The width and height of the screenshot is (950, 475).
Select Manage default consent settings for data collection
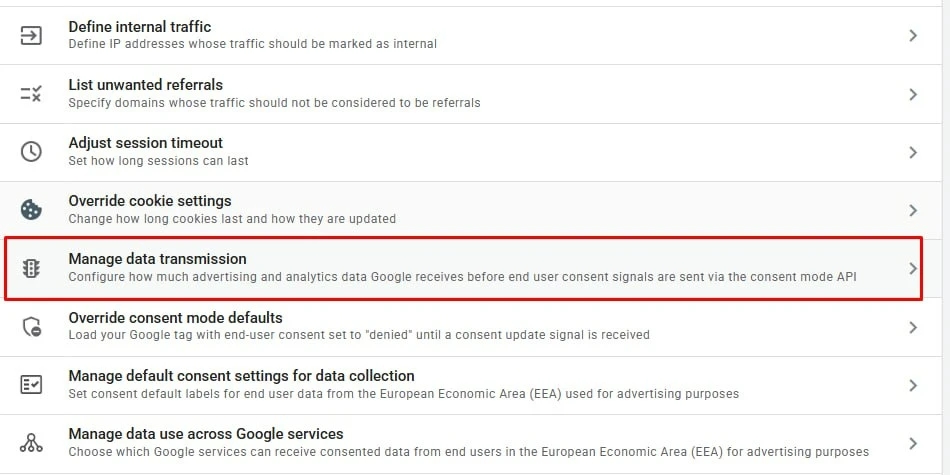point(471,385)
